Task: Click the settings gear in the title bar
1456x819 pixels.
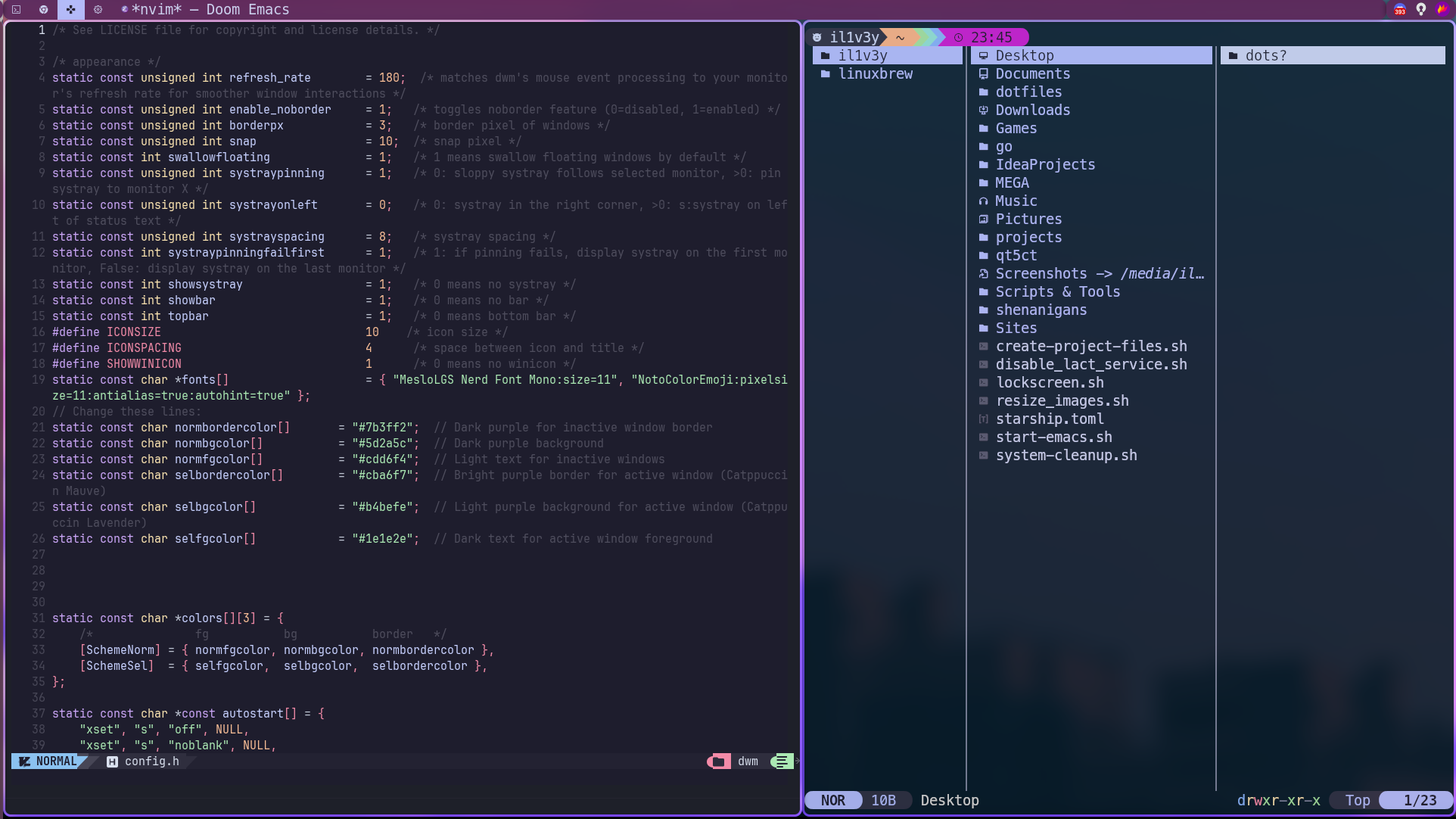Action: (98, 10)
